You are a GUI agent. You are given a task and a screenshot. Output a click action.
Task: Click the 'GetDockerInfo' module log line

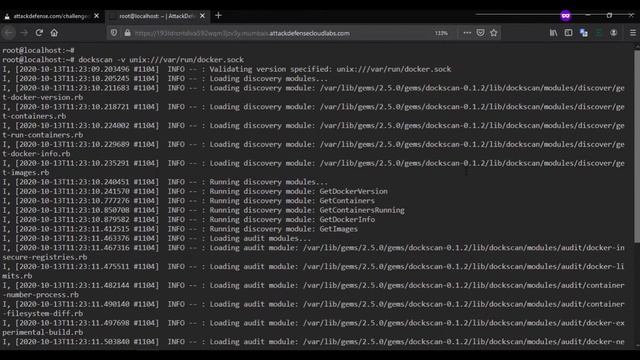click(189, 219)
